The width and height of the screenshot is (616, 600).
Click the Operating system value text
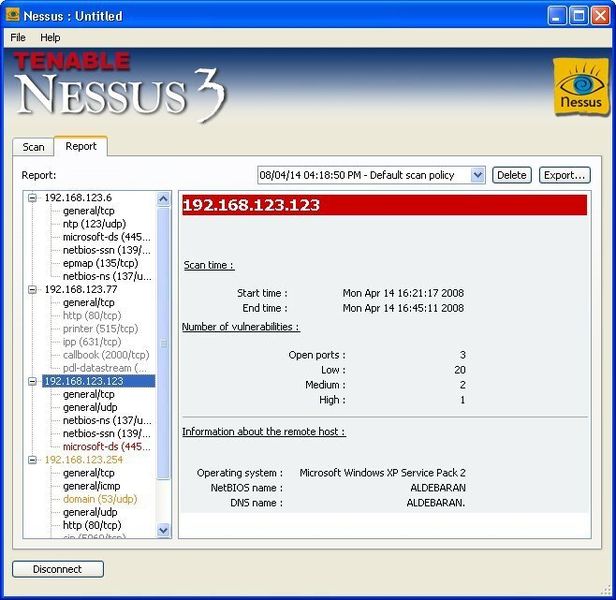[x=382, y=473]
